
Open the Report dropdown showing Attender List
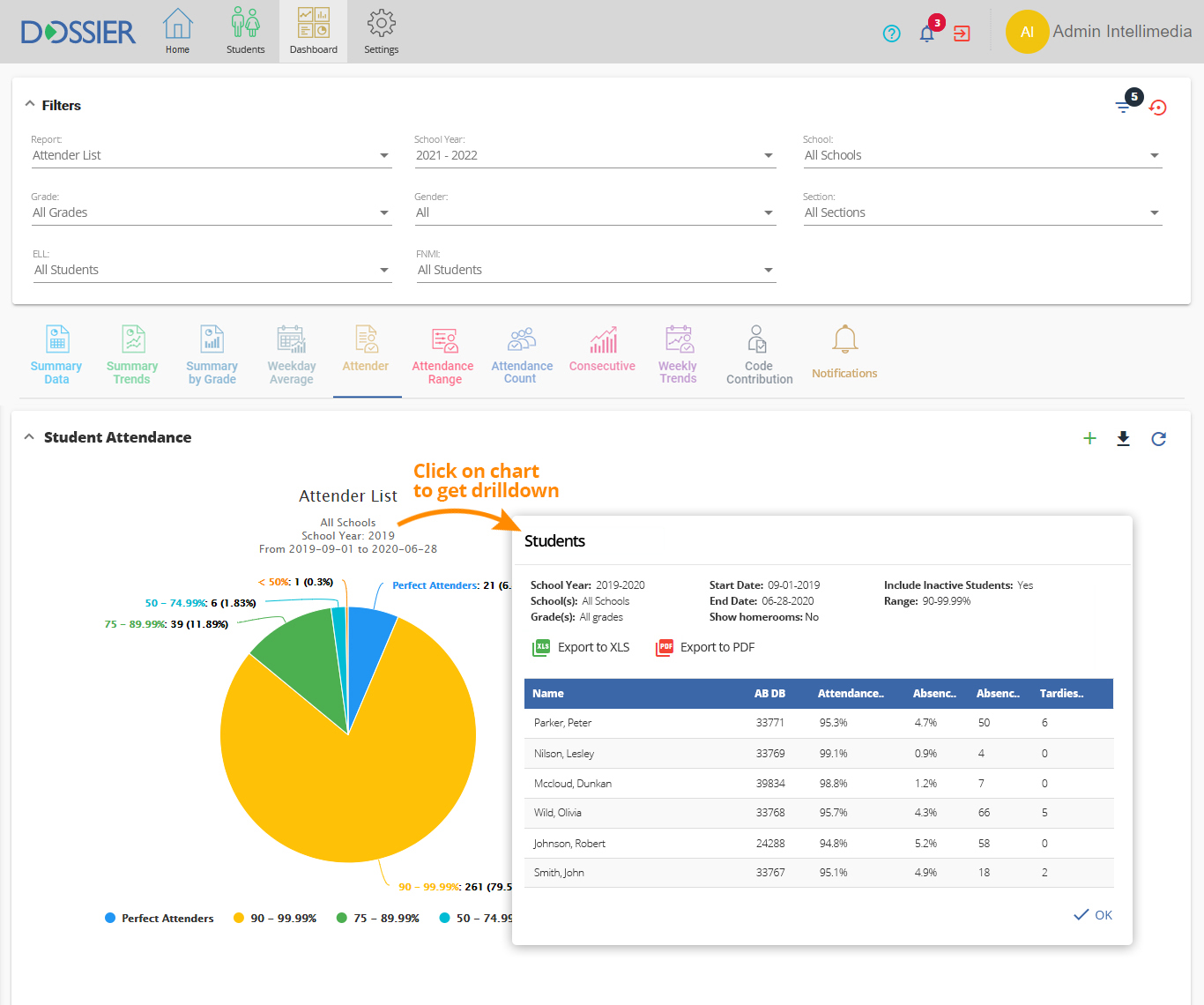pos(211,155)
